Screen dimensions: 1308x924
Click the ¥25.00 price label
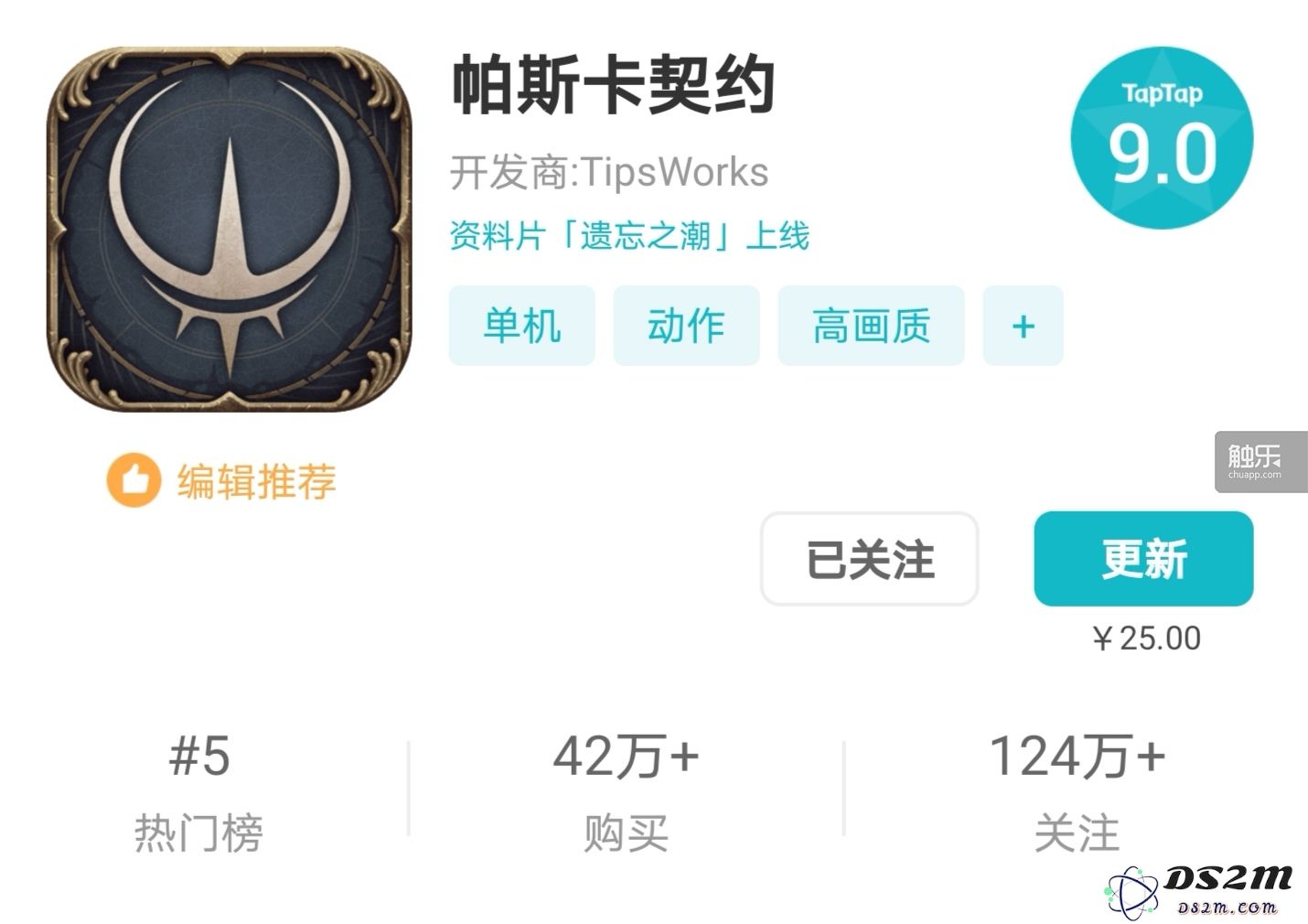pyautogui.click(x=1145, y=638)
